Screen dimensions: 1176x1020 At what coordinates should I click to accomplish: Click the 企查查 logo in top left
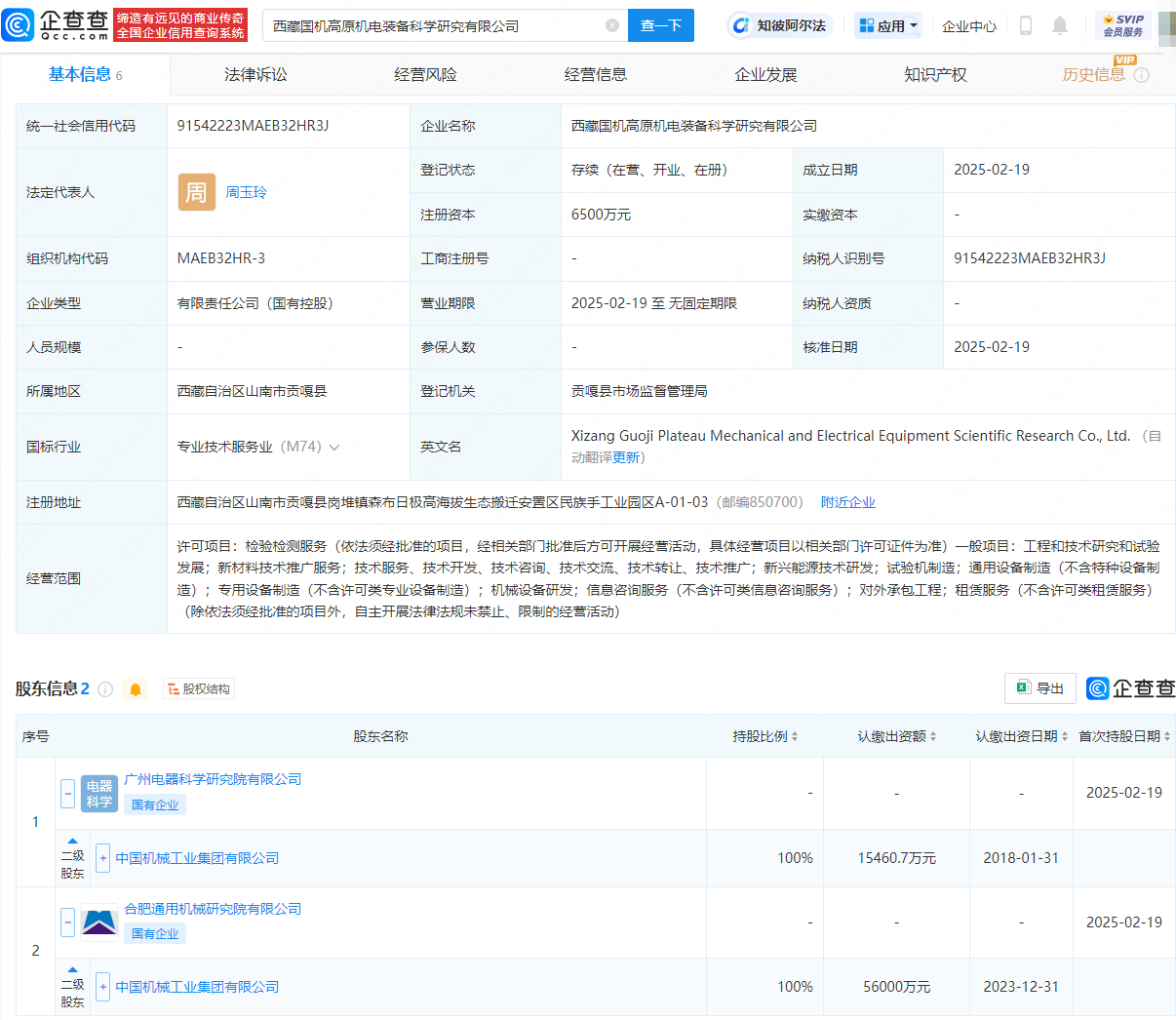point(56,25)
